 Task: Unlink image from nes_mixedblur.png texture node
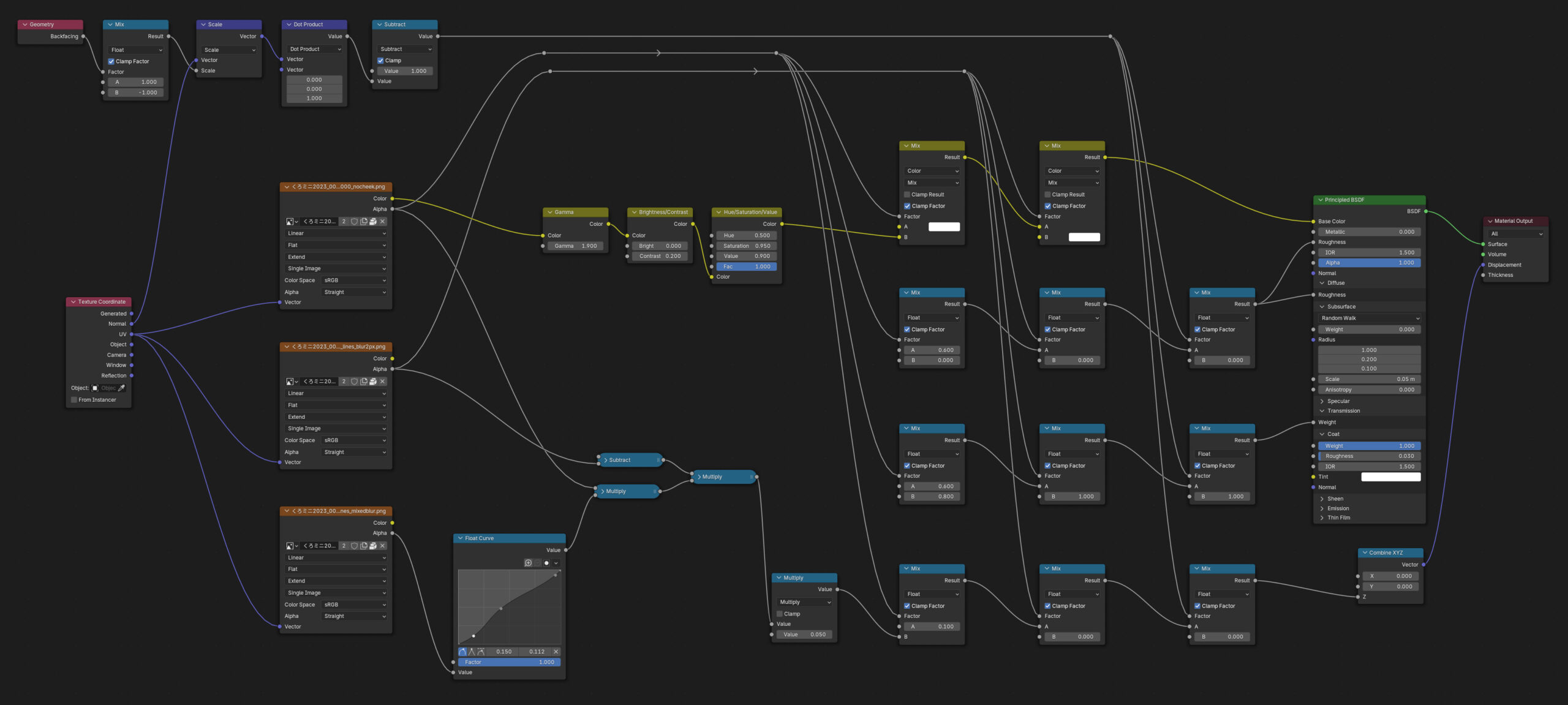(382, 546)
